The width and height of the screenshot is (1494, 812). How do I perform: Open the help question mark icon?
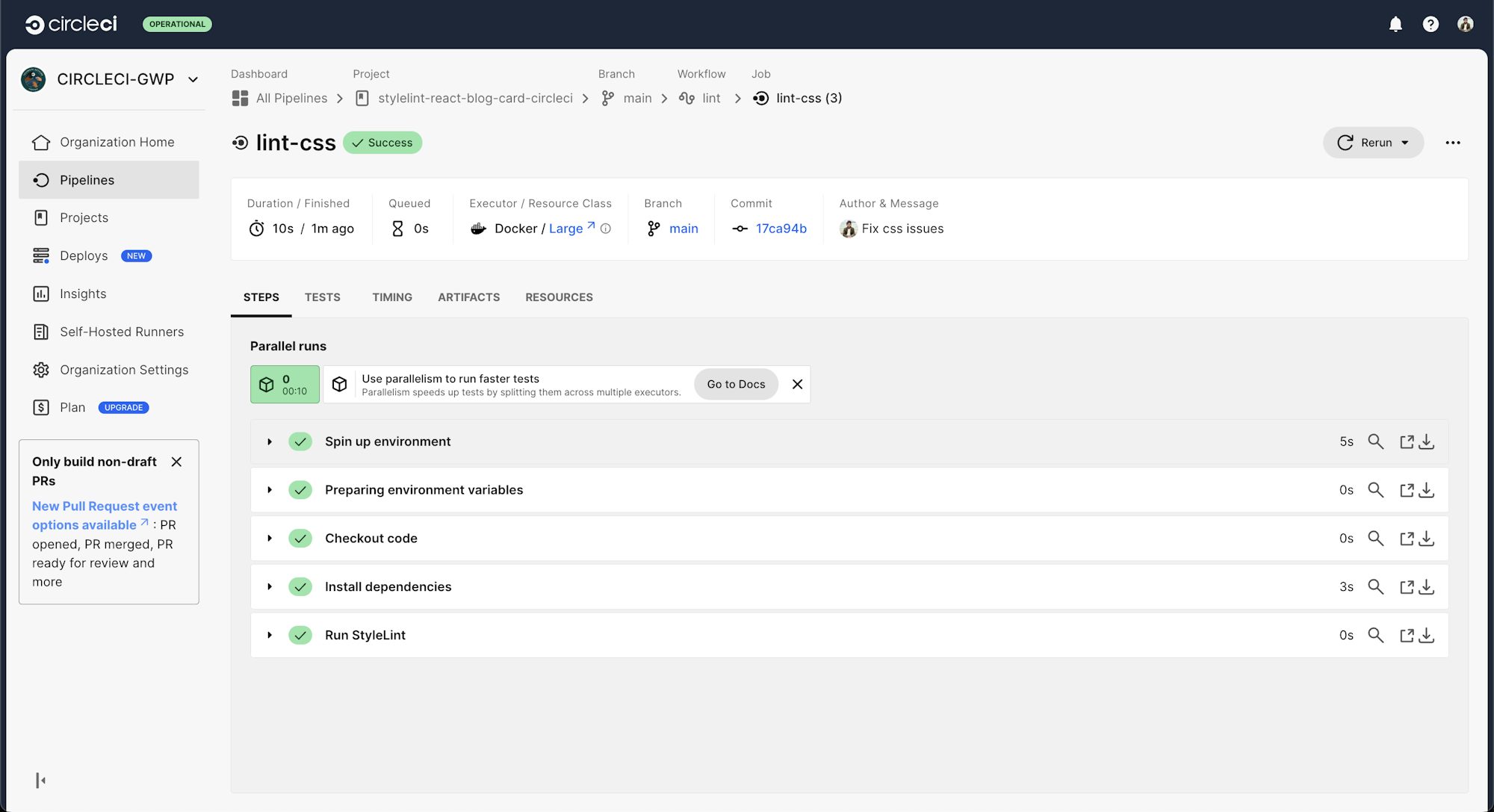pyautogui.click(x=1431, y=24)
